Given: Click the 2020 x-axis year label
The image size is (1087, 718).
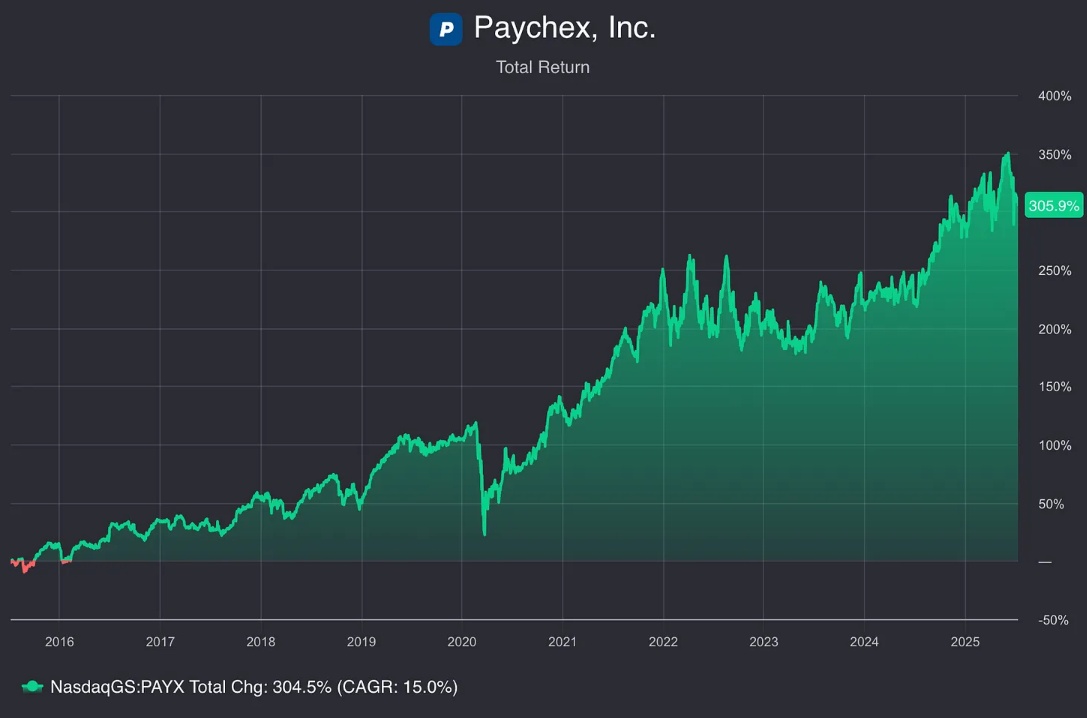Looking at the screenshot, I should [462, 642].
